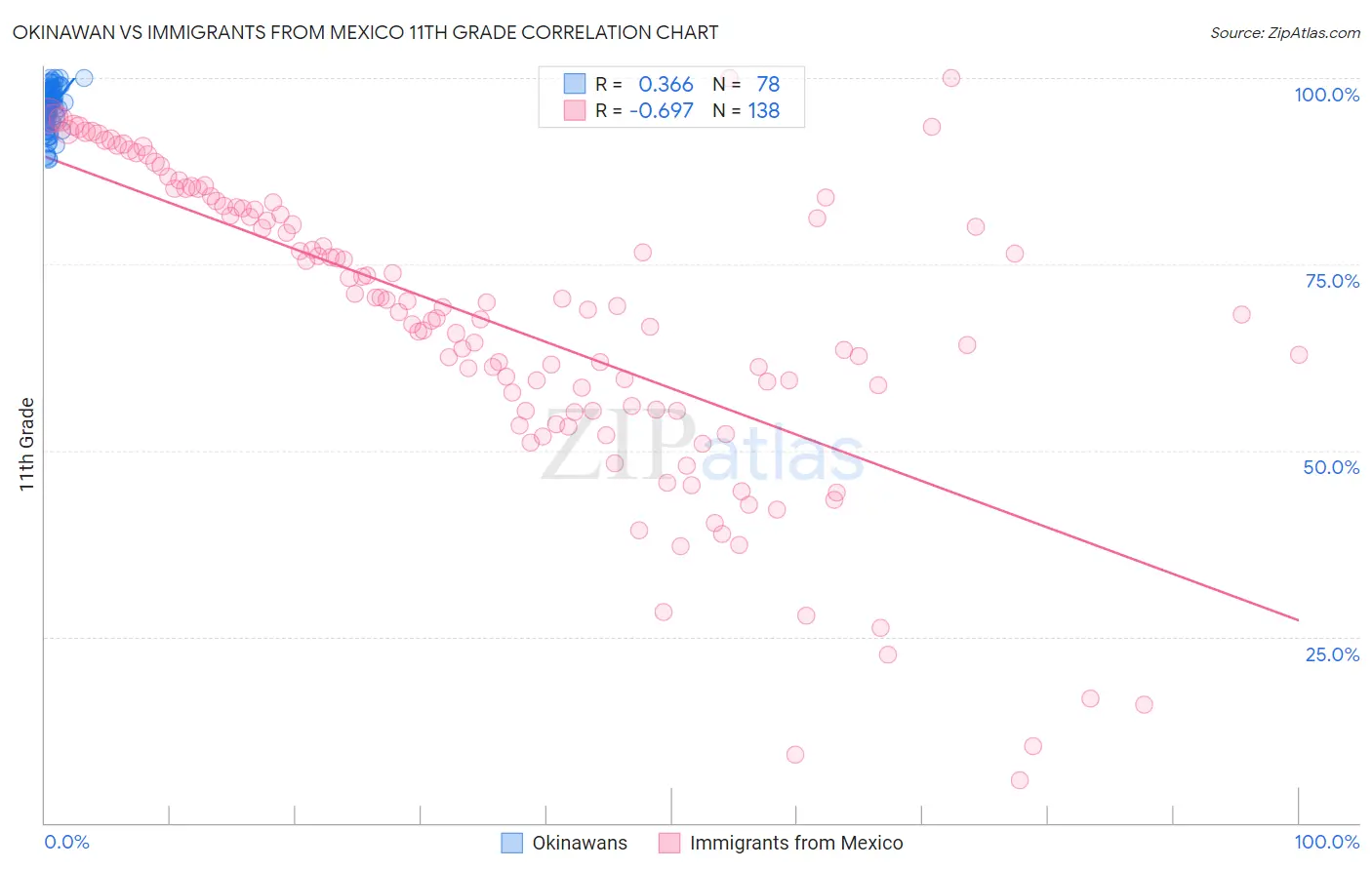Click the Immigrants from Mexico pink swatch

(669, 843)
